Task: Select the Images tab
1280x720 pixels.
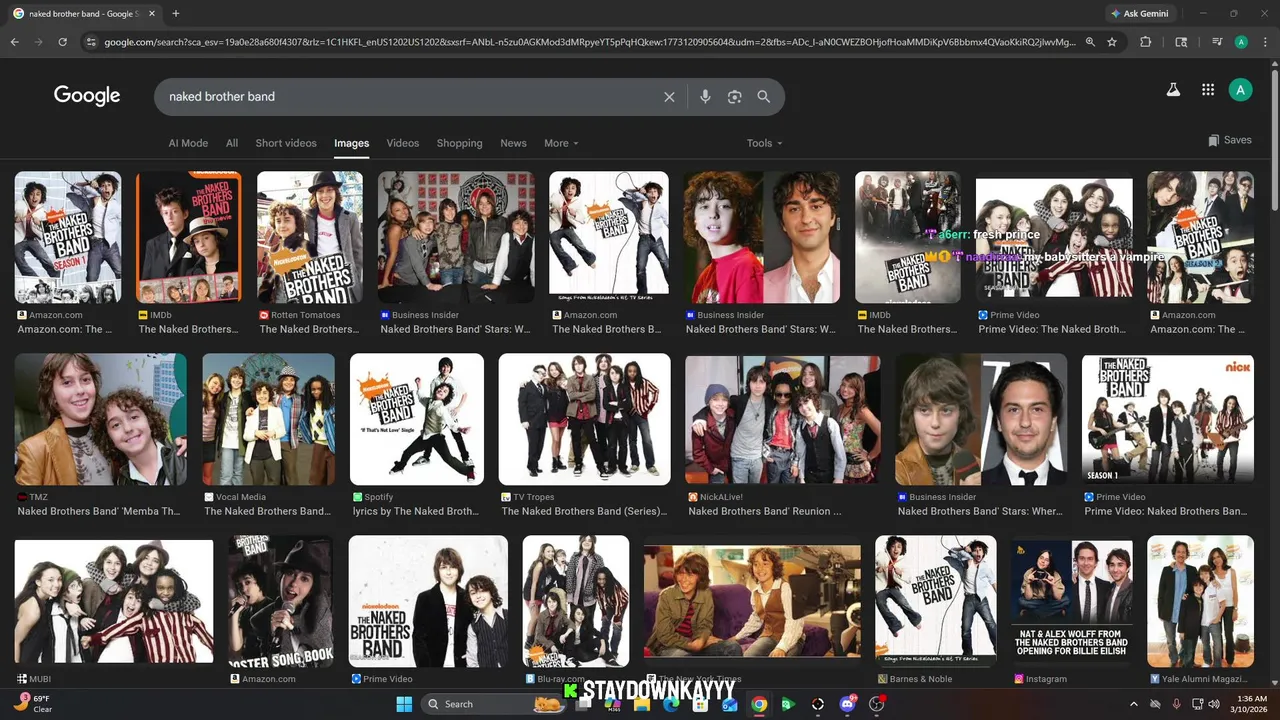Action: (351, 143)
